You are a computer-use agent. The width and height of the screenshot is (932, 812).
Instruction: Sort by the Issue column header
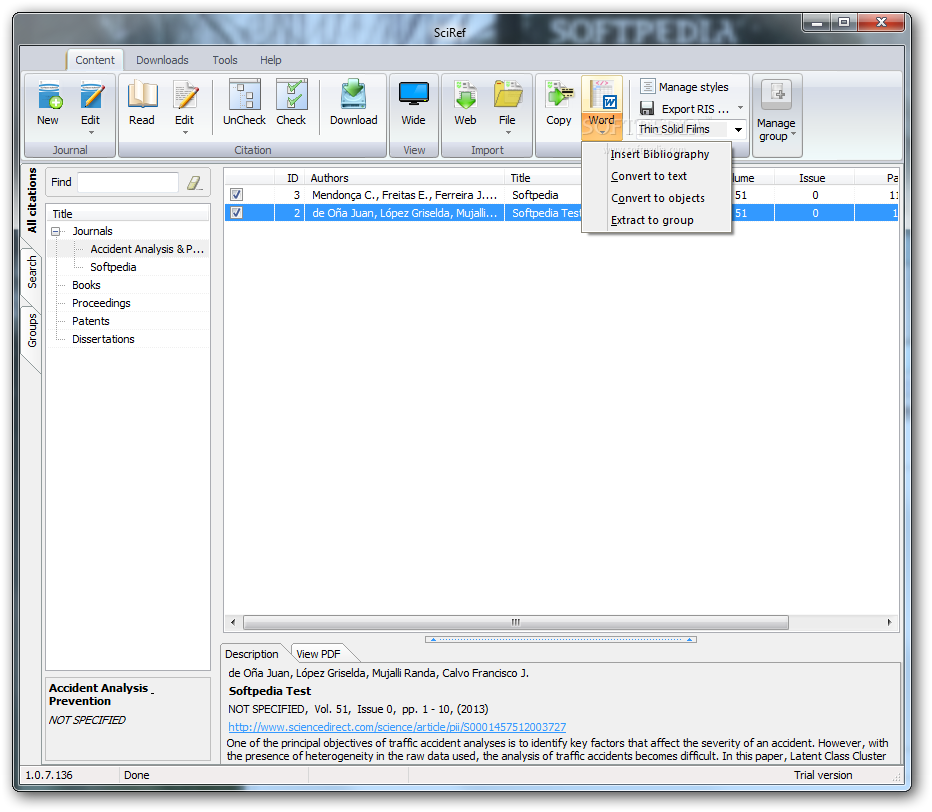(814, 178)
